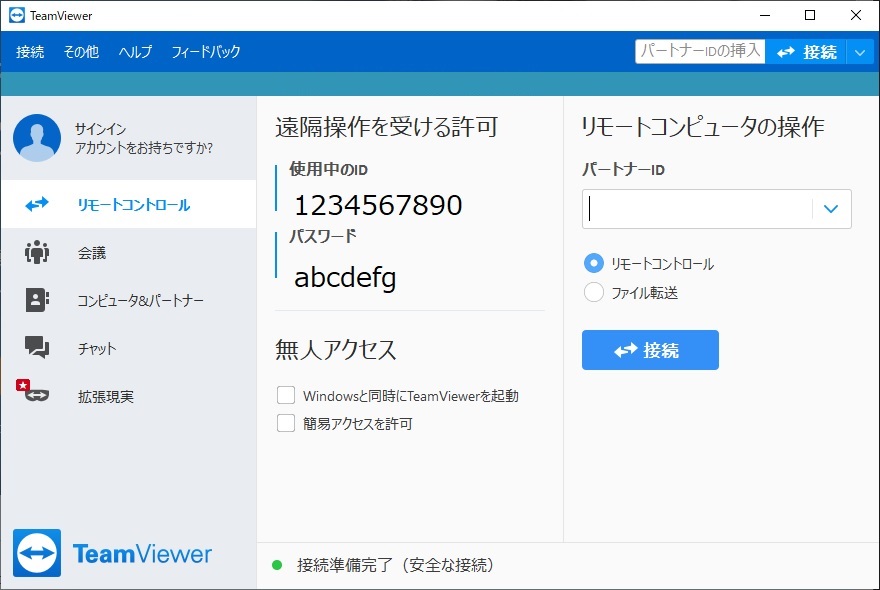Expand the パートナーID history dropdown arrow
This screenshot has width=880, height=590.
831,209
